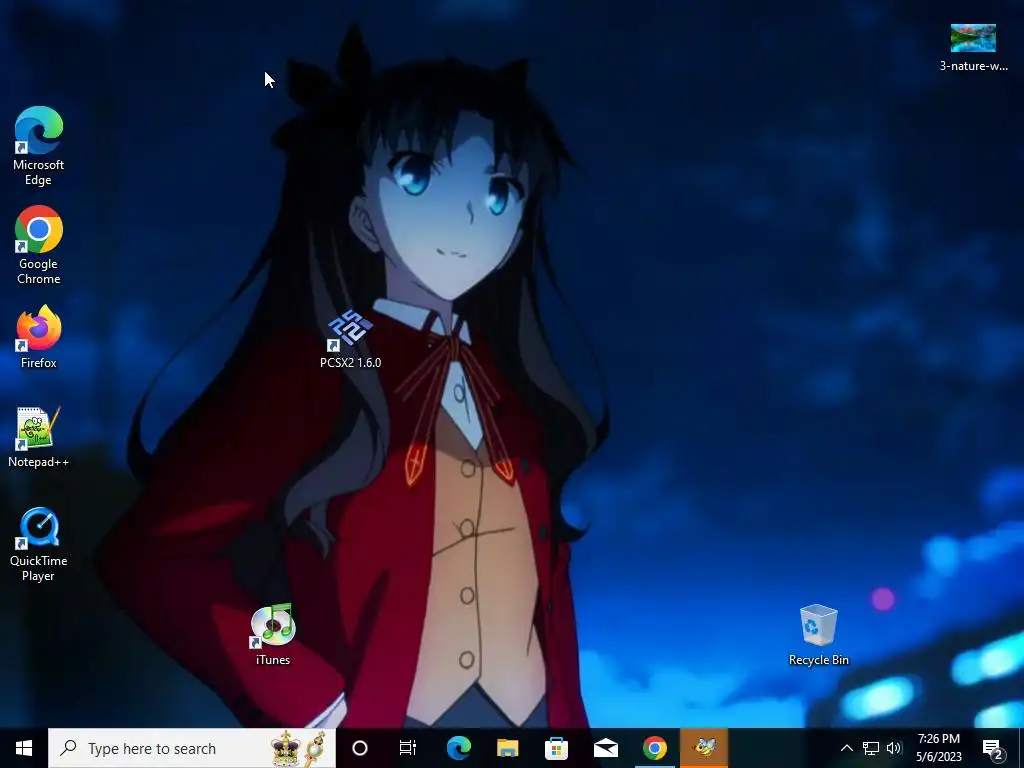The height and width of the screenshot is (768, 1024).
Task: Select the Google Chrome desktop shortcut
Action: click(x=39, y=245)
